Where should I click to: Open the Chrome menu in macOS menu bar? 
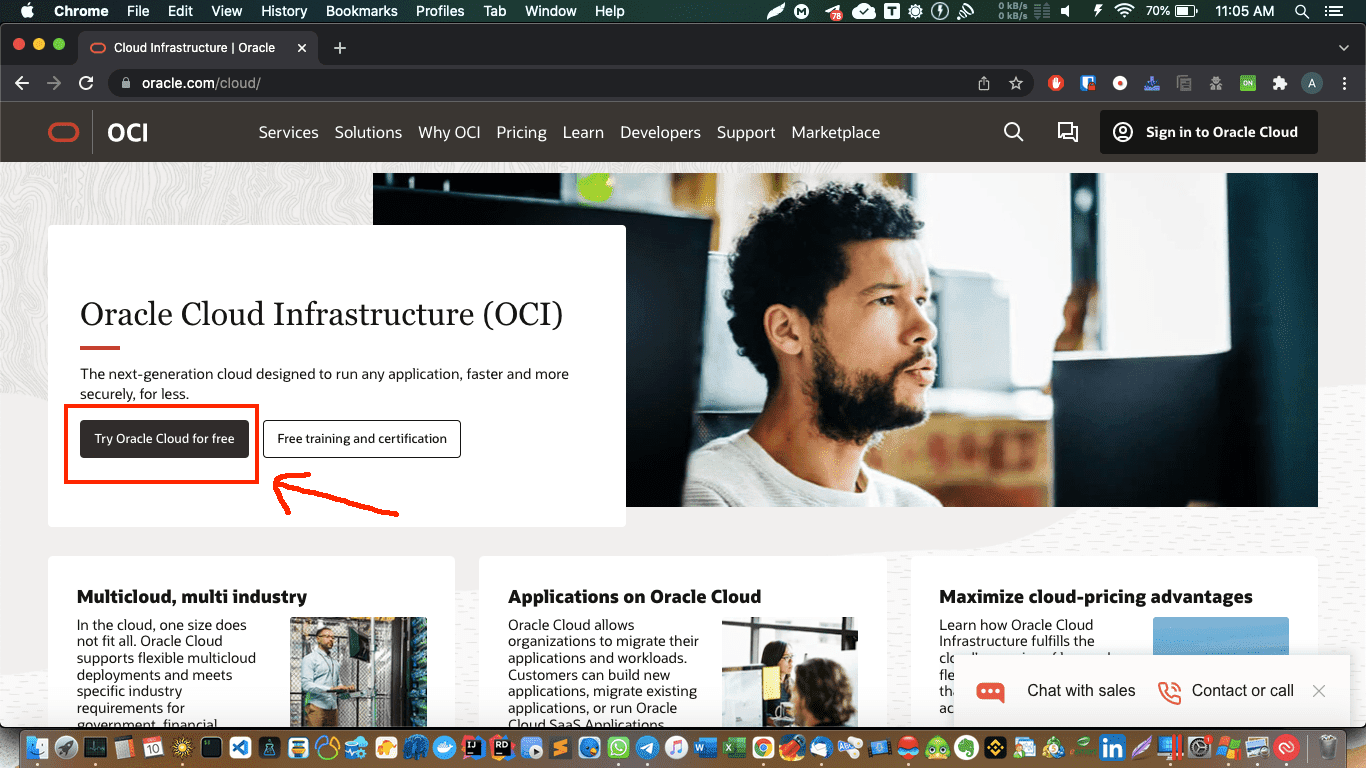(x=81, y=11)
